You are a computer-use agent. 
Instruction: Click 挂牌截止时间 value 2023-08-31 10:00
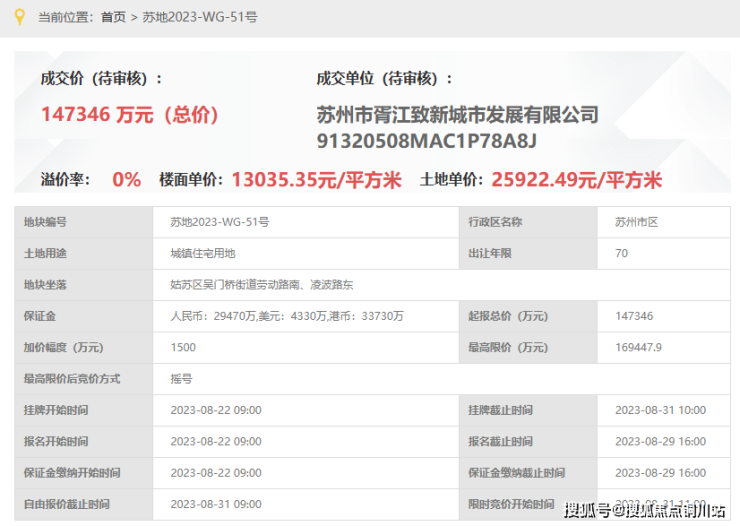(660, 410)
